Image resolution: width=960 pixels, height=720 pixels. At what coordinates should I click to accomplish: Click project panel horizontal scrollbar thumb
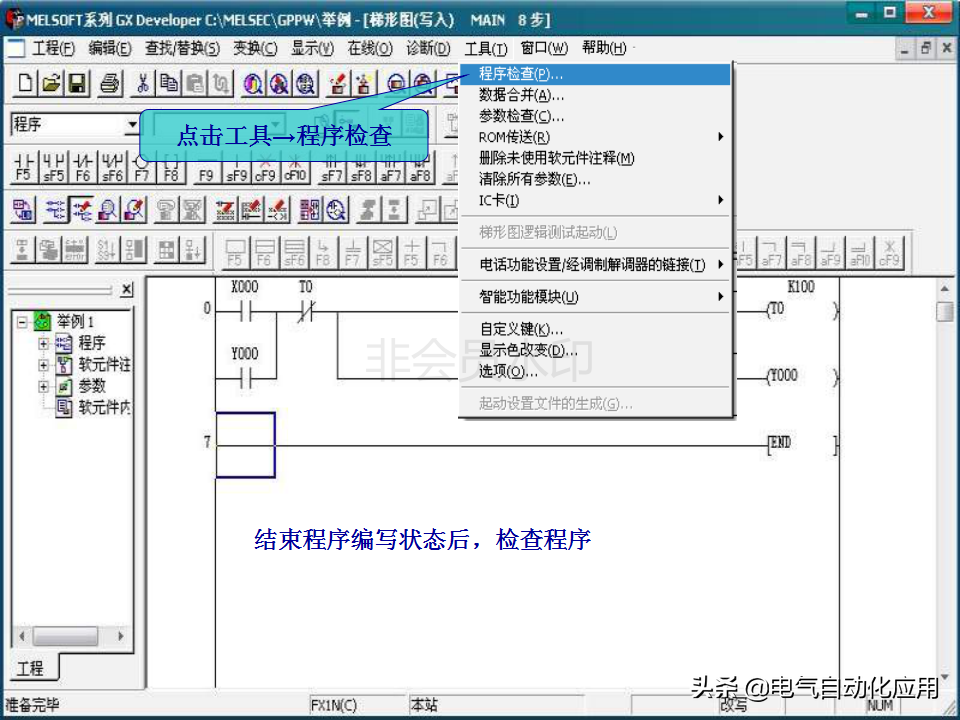[65, 636]
